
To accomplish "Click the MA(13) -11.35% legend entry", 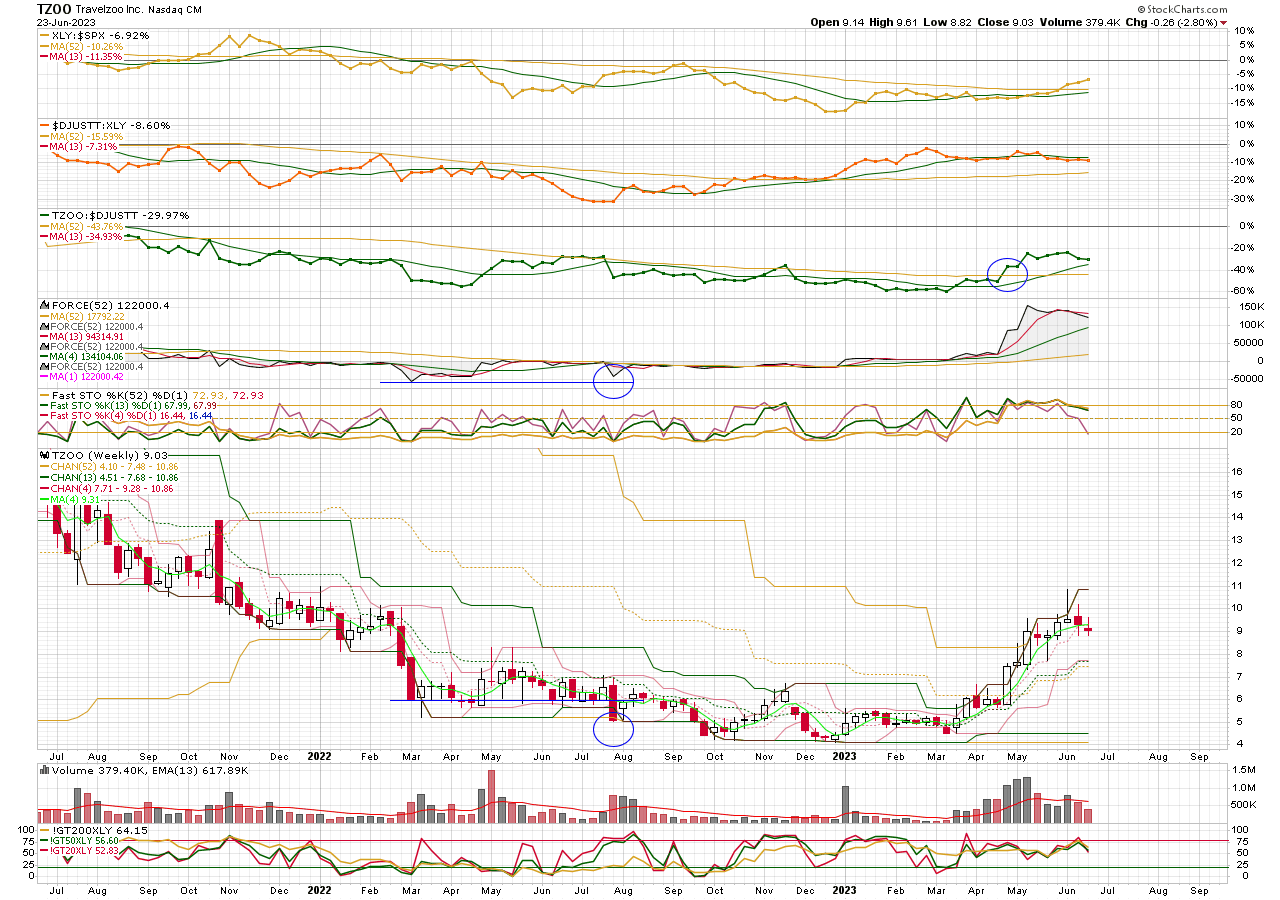I will [87, 56].
